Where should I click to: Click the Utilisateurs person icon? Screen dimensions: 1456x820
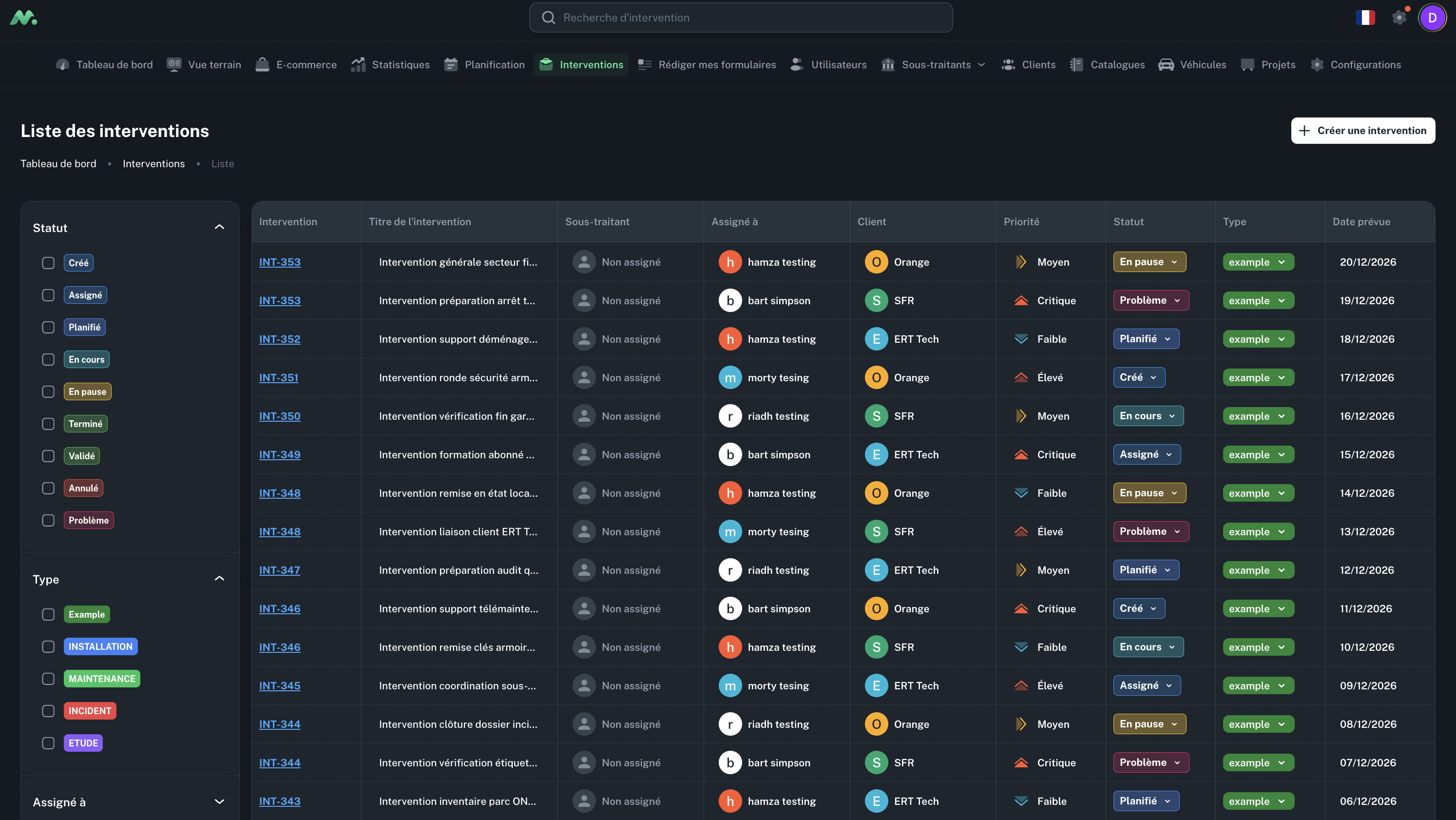(x=797, y=64)
